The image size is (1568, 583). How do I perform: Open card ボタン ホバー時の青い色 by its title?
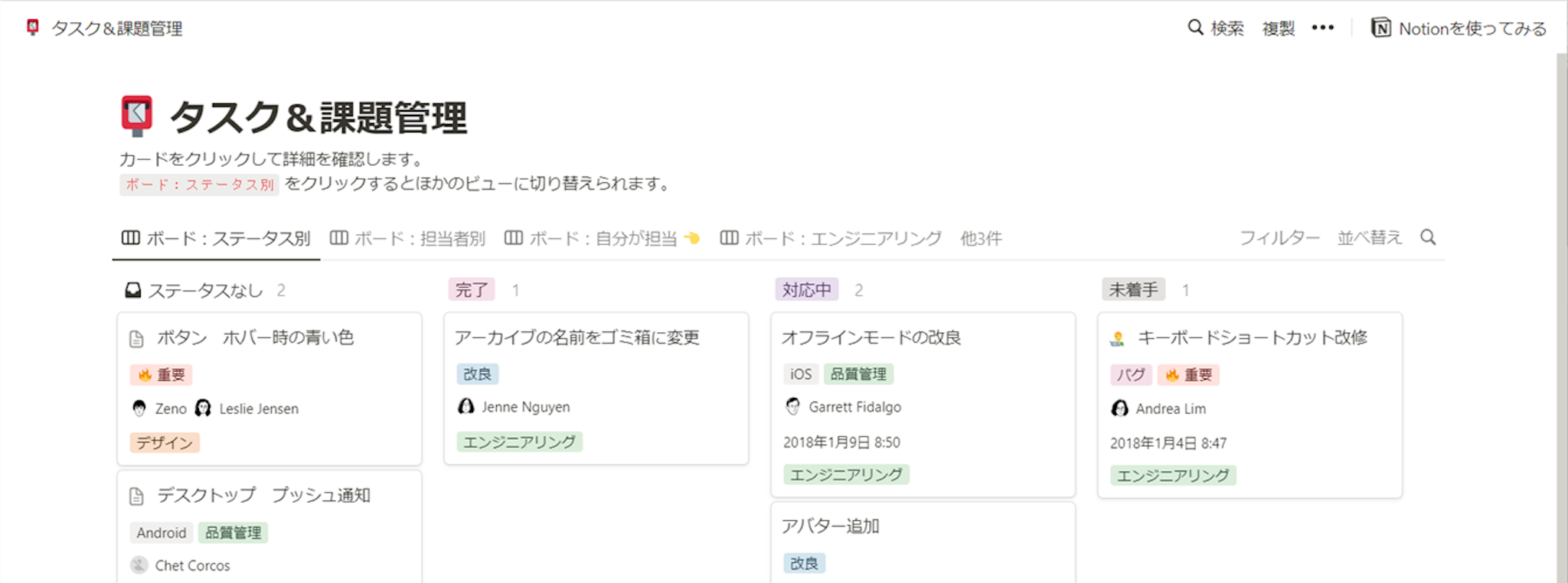point(256,337)
